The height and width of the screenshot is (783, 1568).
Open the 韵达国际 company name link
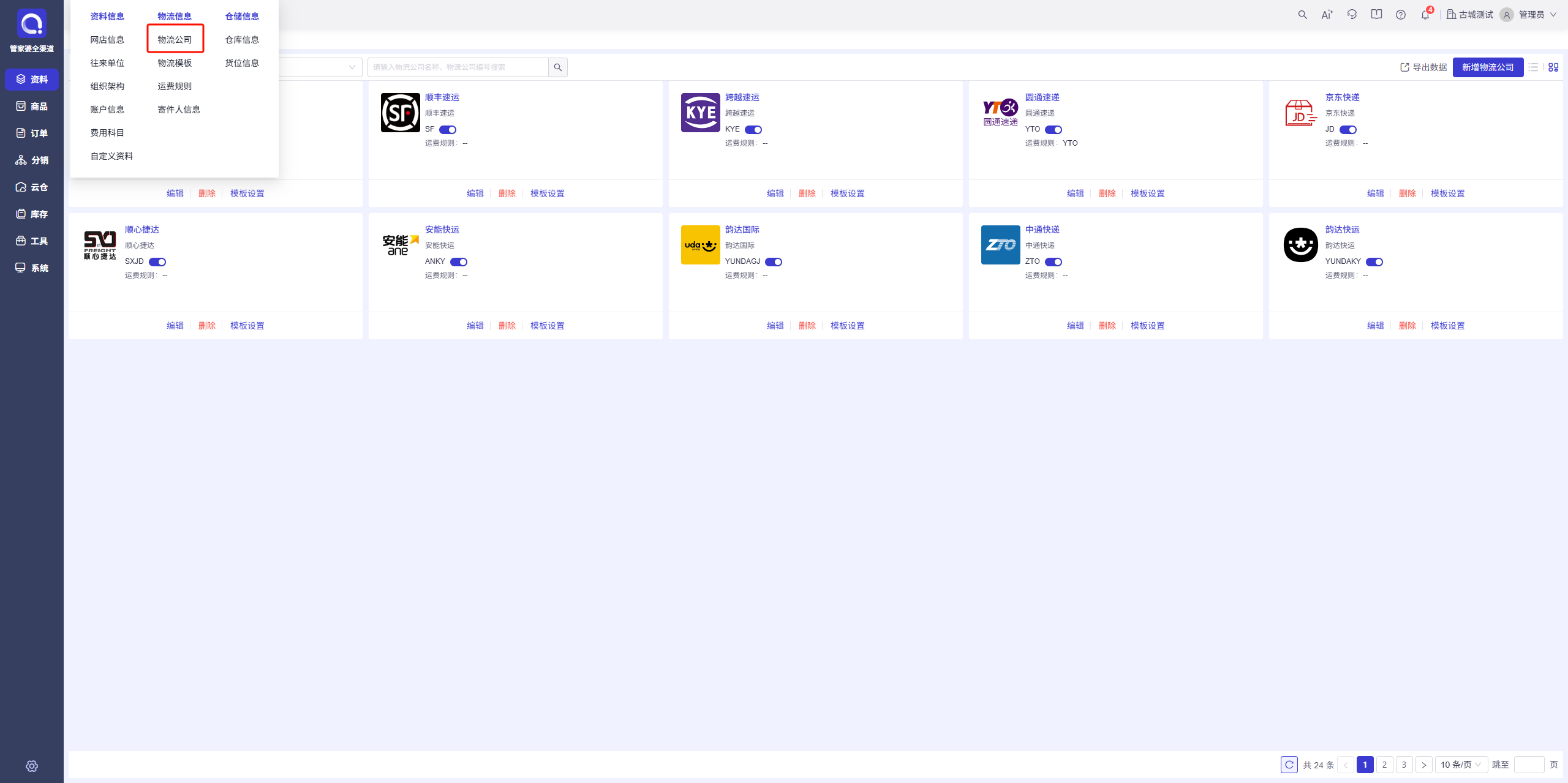click(x=742, y=230)
